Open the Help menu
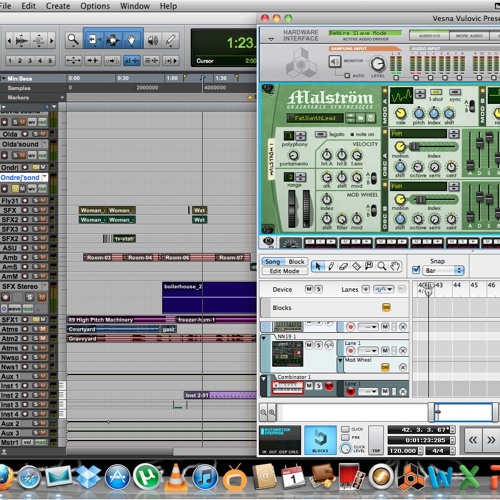The height and width of the screenshot is (500, 500). click(x=168, y=6)
